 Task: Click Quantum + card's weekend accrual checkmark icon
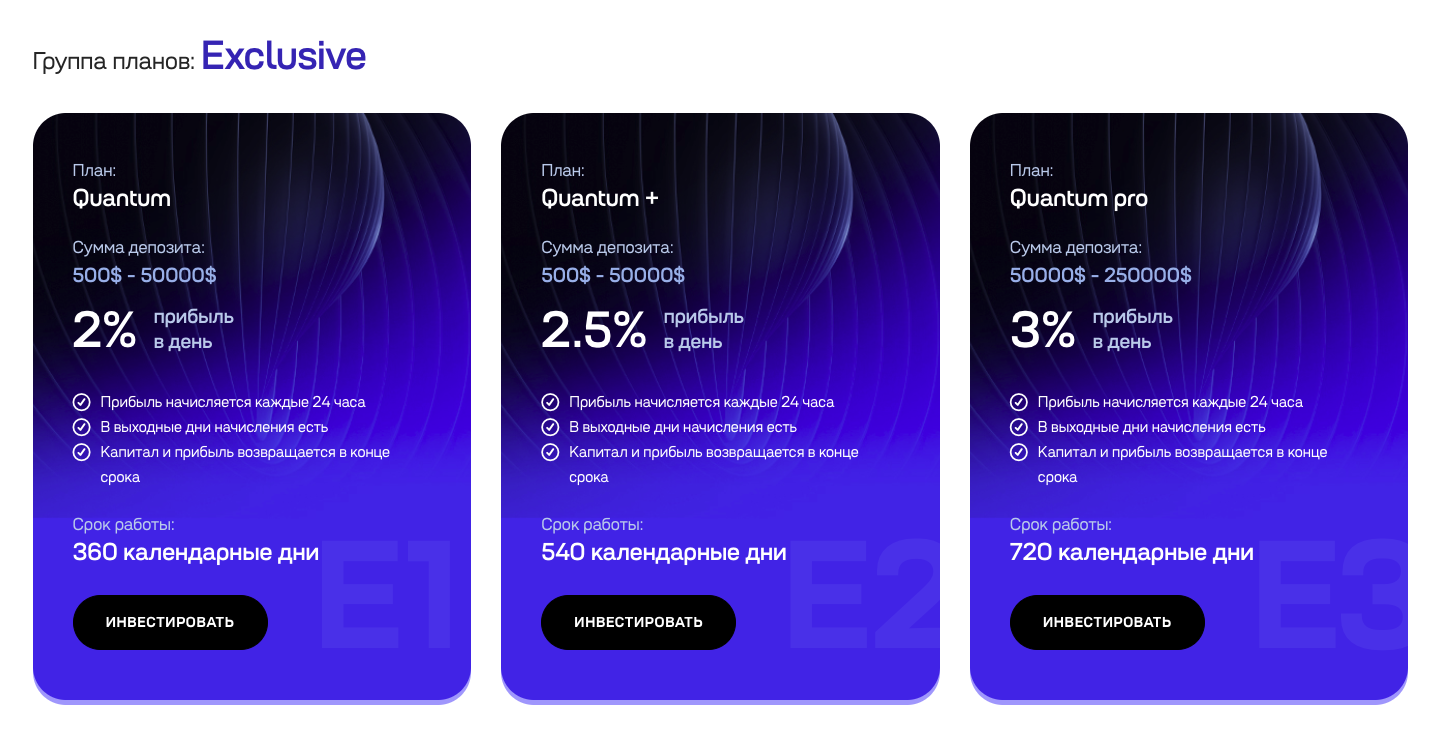click(550, 427)
